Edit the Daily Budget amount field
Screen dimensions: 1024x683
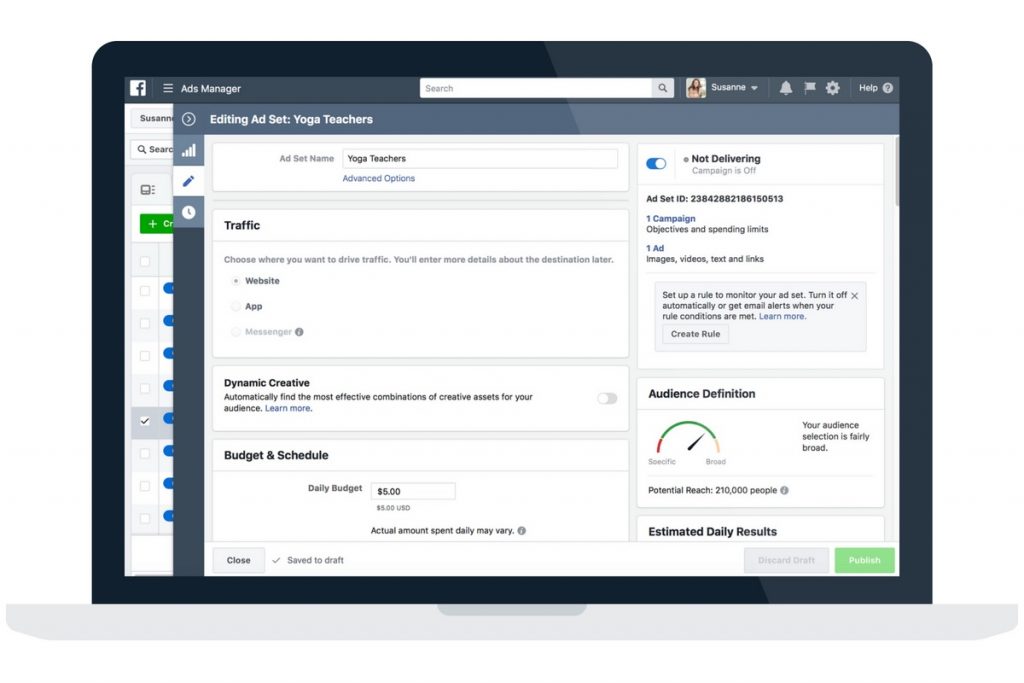tap(413, 490)
